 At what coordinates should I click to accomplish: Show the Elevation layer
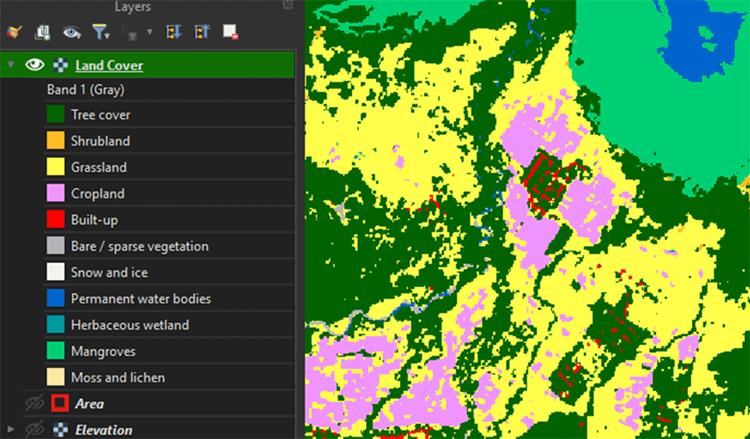(x=35, y=430)
